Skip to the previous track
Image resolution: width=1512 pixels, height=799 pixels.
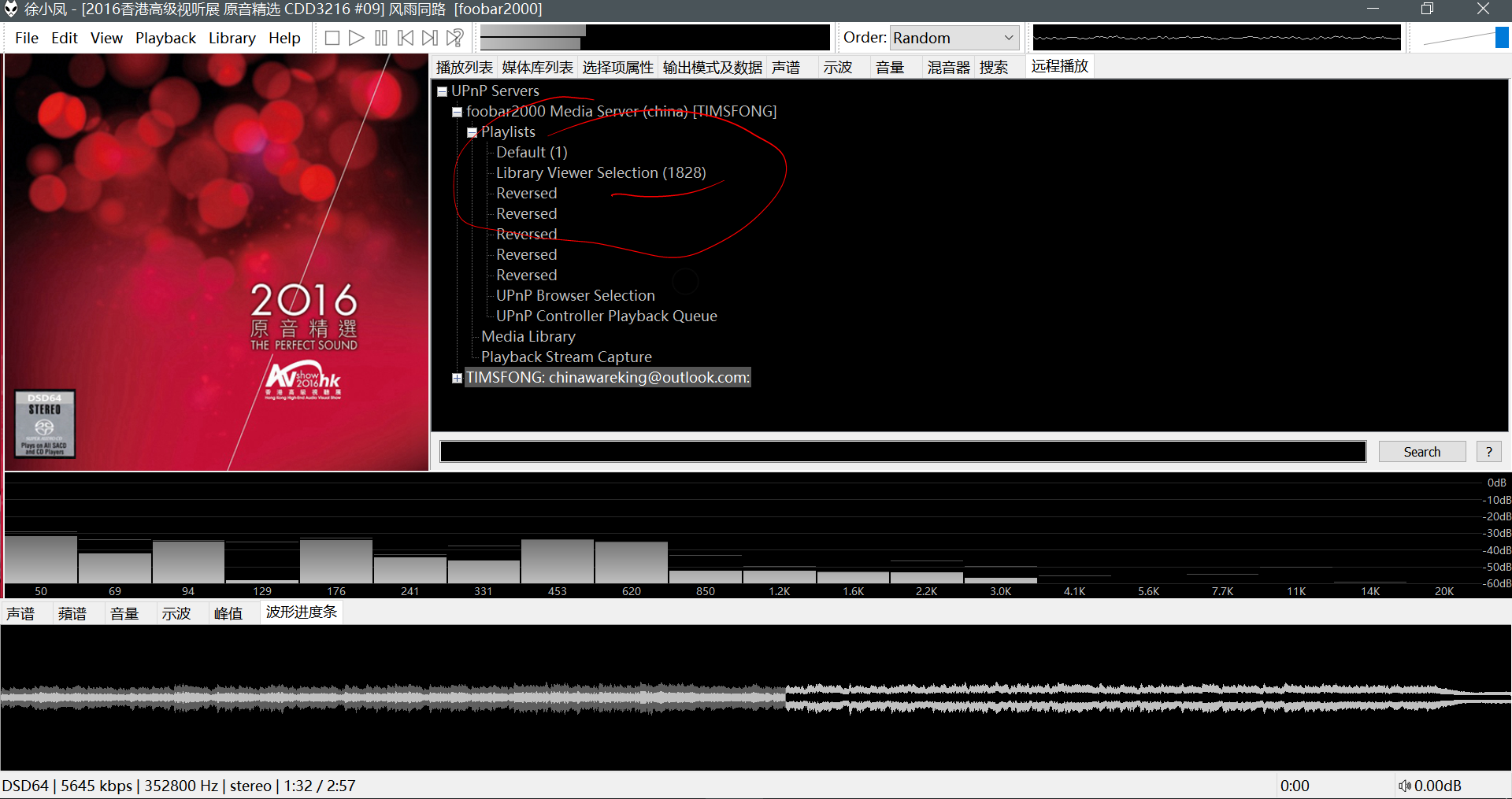(406, 38)
